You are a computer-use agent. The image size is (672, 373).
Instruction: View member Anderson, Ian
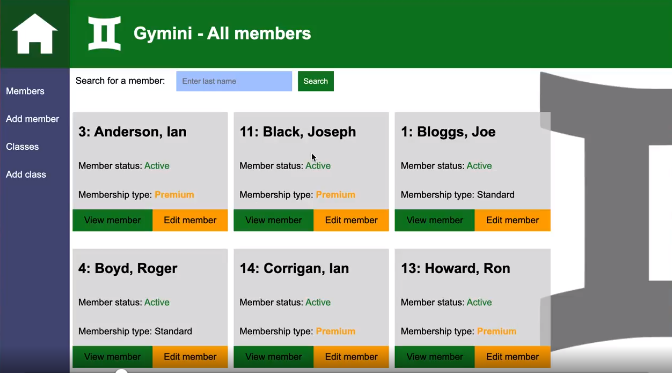(x=113, y=220)
